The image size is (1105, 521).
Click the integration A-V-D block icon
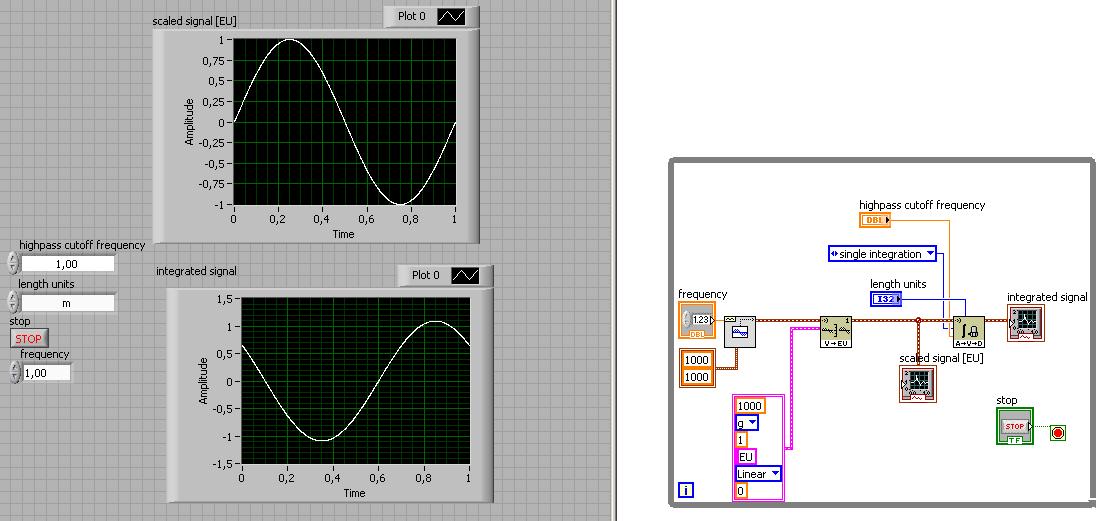pyautogui.click(x=968, y=331)
